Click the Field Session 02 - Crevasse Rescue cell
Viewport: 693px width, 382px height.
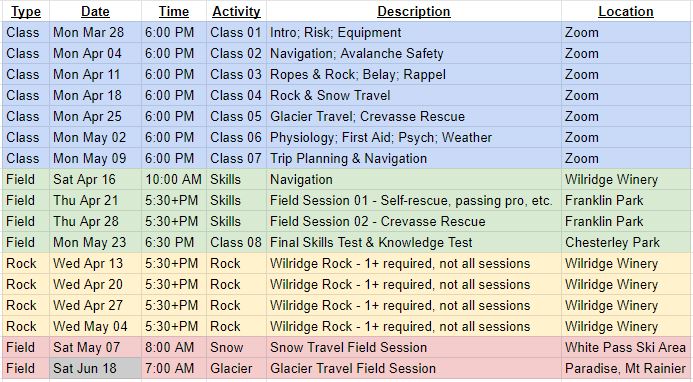pos(414,222)
